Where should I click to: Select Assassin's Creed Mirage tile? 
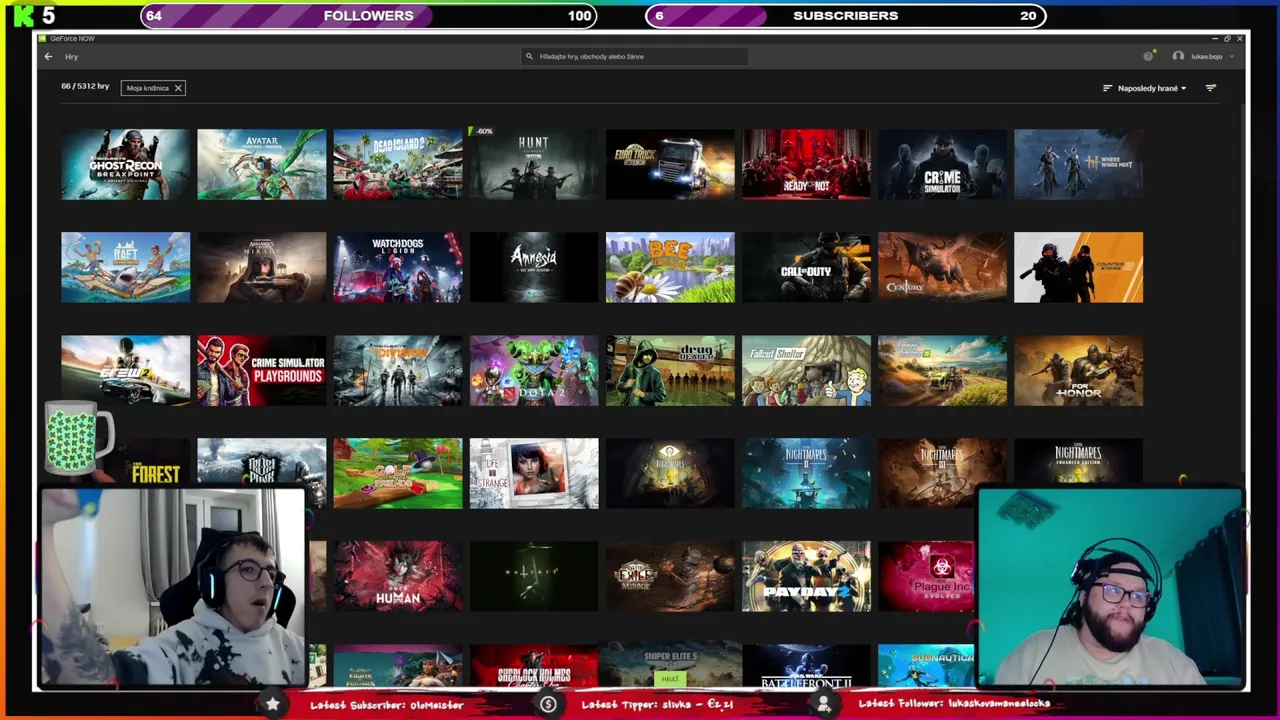(261, 267)
